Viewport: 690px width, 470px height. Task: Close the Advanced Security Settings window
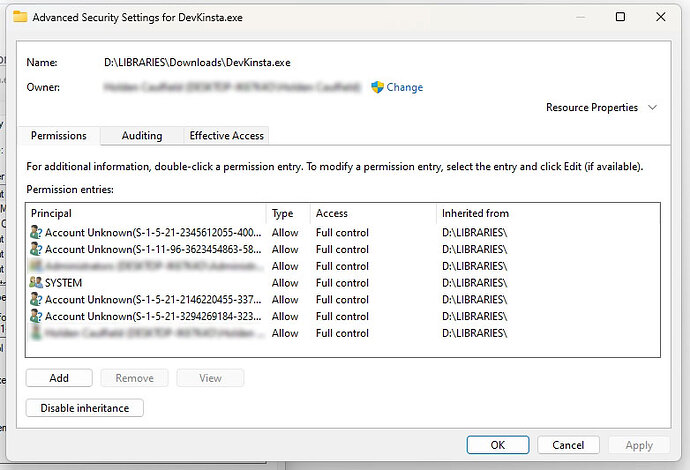(661, 17)
